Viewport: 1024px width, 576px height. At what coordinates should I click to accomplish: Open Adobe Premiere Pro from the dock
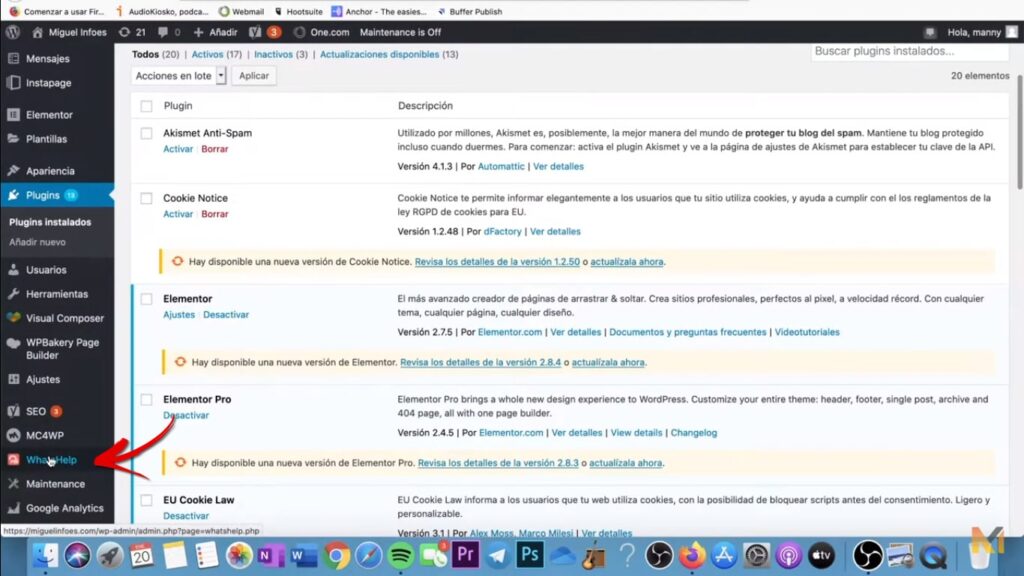465,556
